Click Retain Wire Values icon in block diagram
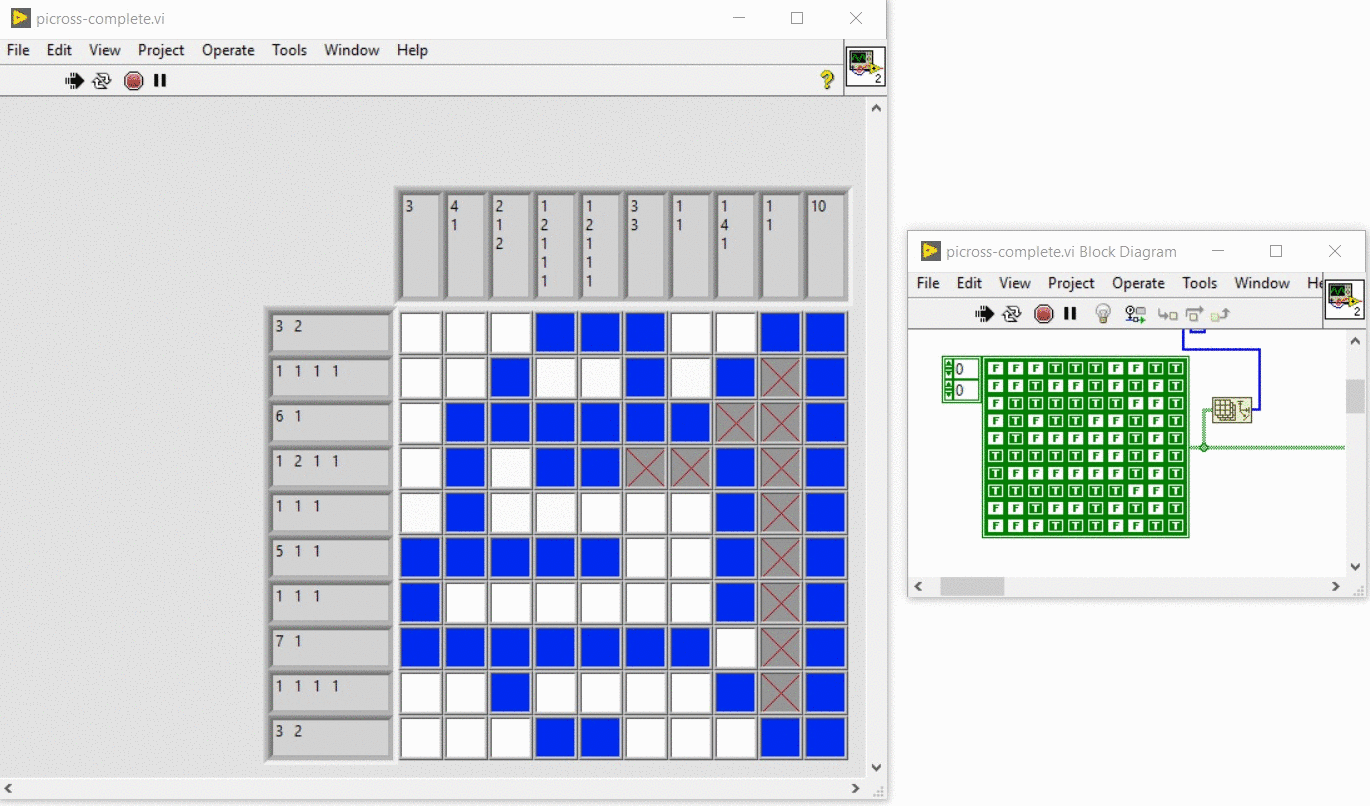The image size is (1370, 806). click(1135, 314)
